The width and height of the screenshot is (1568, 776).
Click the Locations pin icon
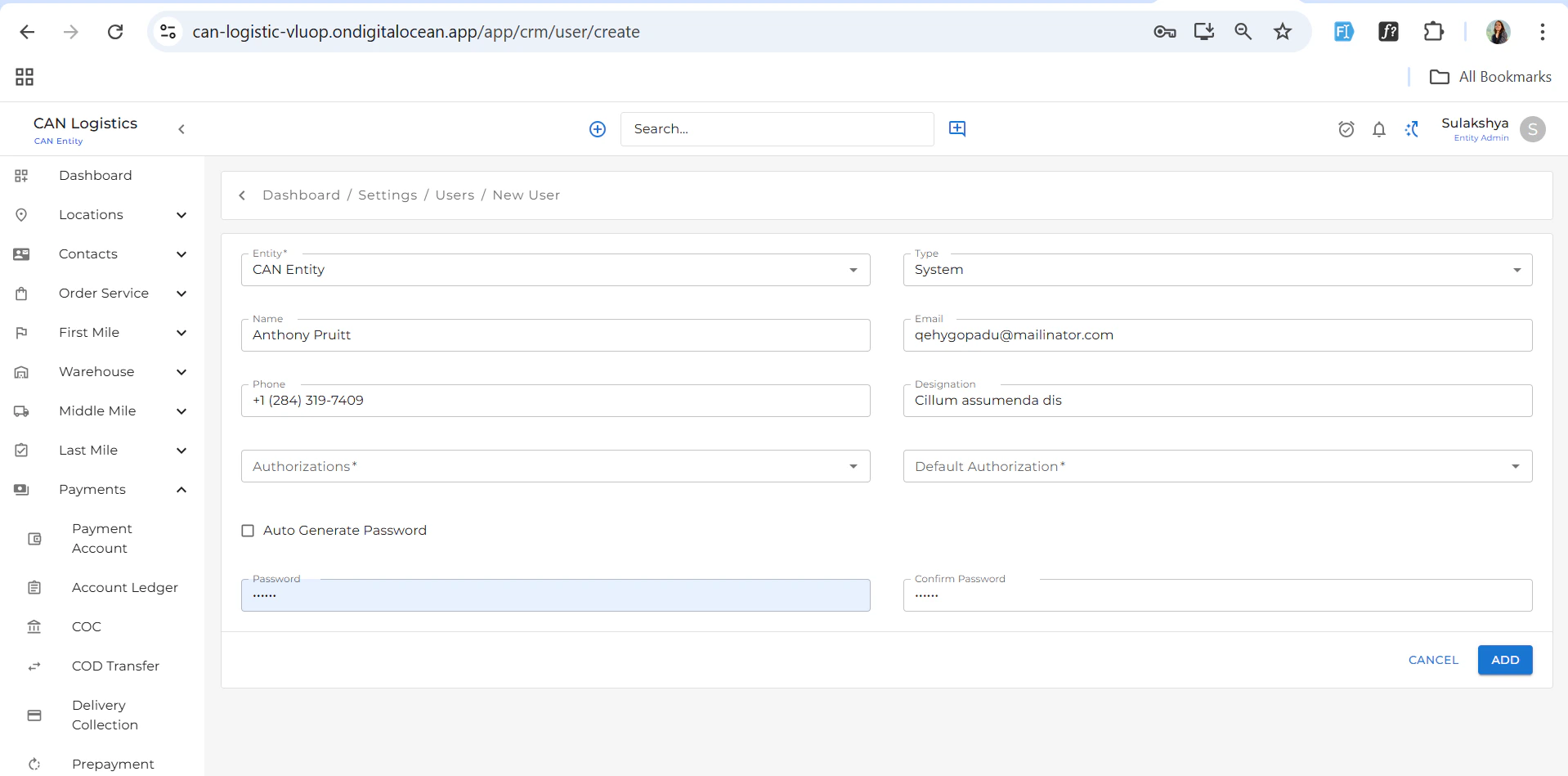(x=21, y=215)
